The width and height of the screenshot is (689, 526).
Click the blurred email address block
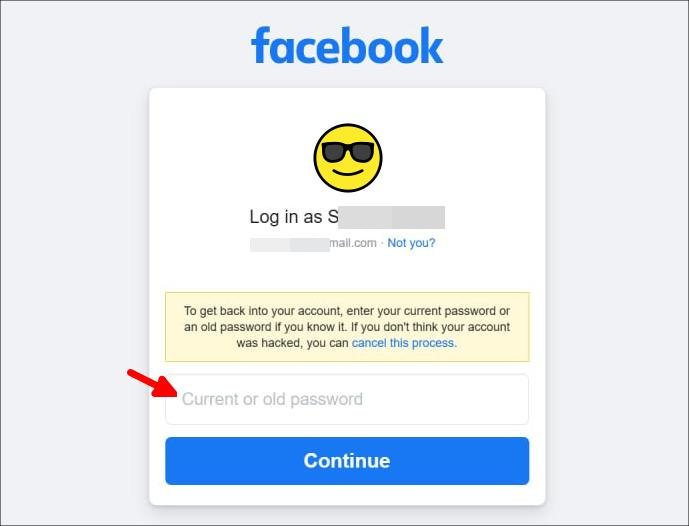click(290, 245)
